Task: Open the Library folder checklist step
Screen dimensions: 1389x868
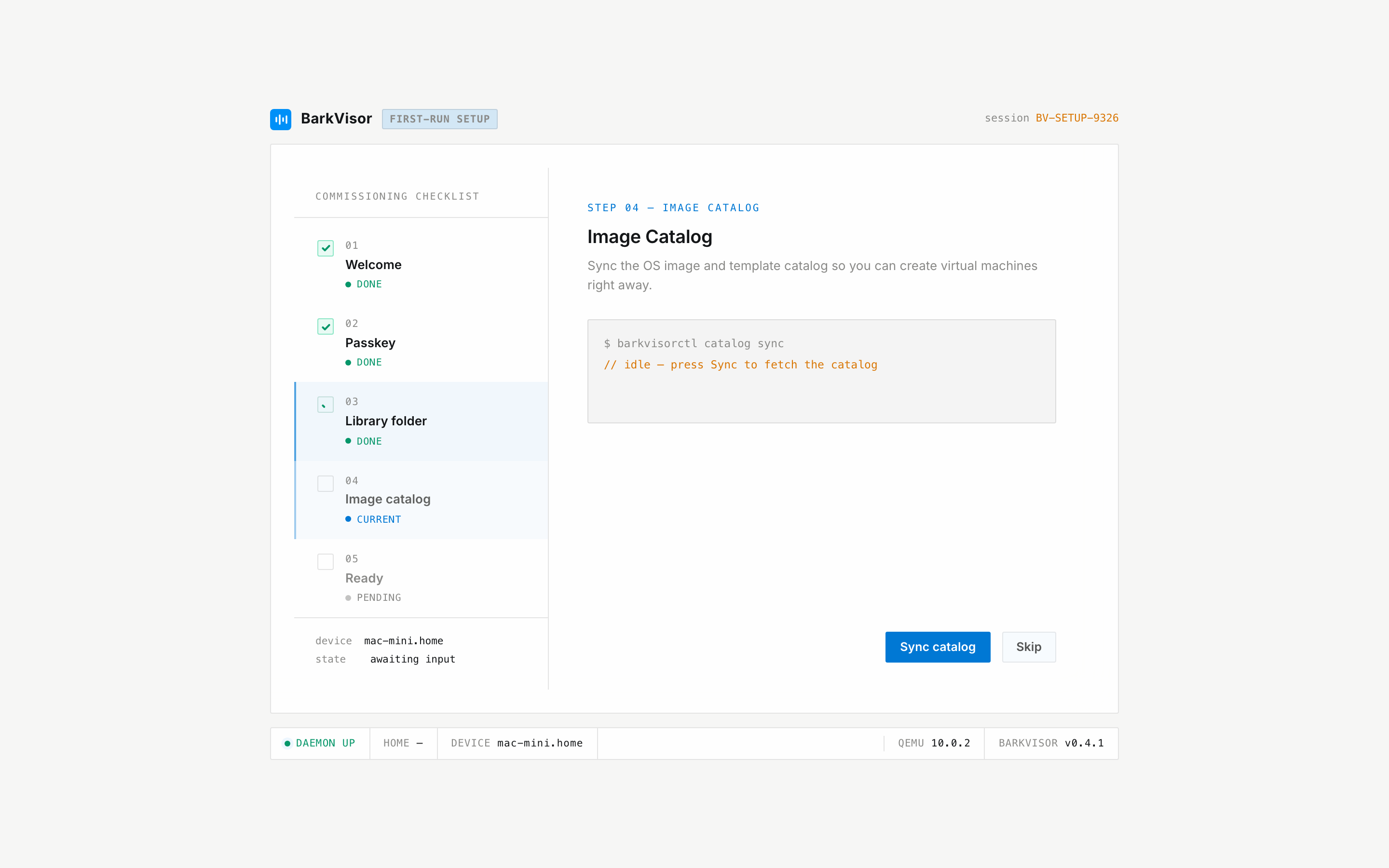Action: coord(422,421)
